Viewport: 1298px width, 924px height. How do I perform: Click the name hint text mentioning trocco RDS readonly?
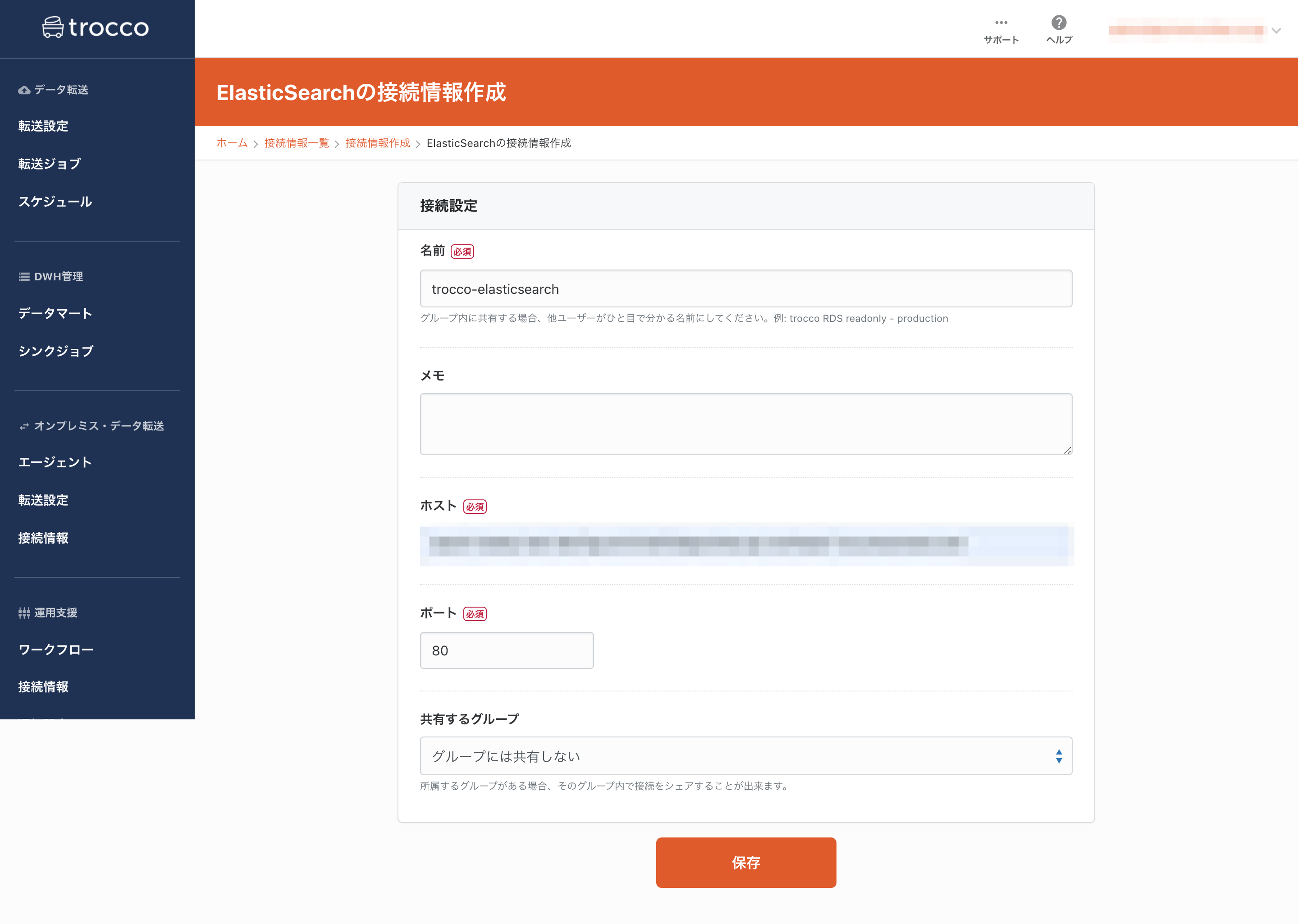[684, 319]
